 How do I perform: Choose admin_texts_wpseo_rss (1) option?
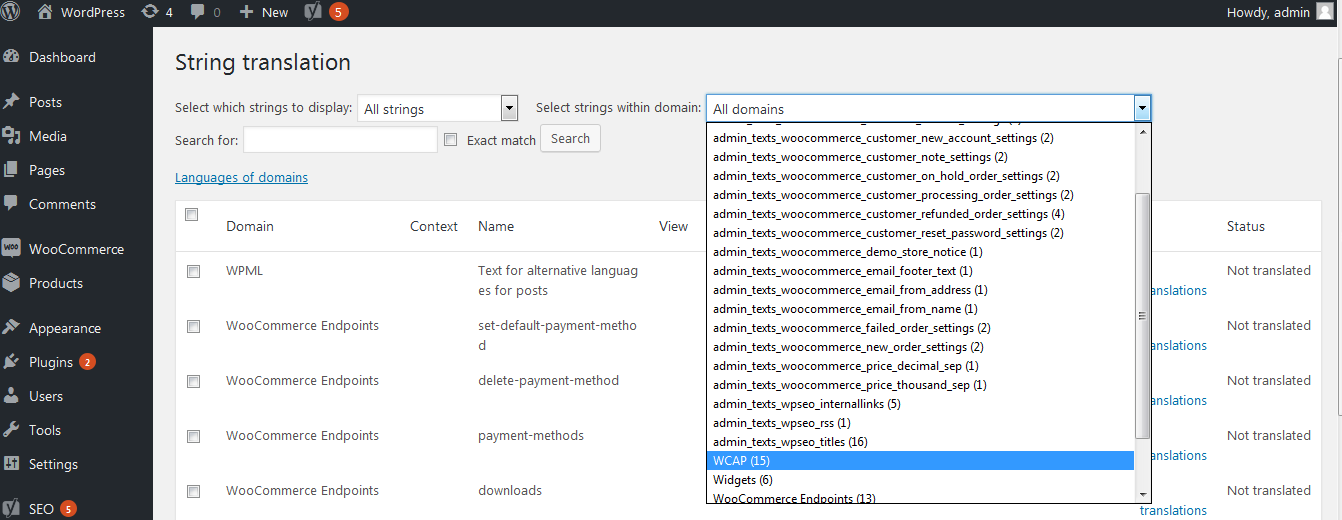point(920,422)
